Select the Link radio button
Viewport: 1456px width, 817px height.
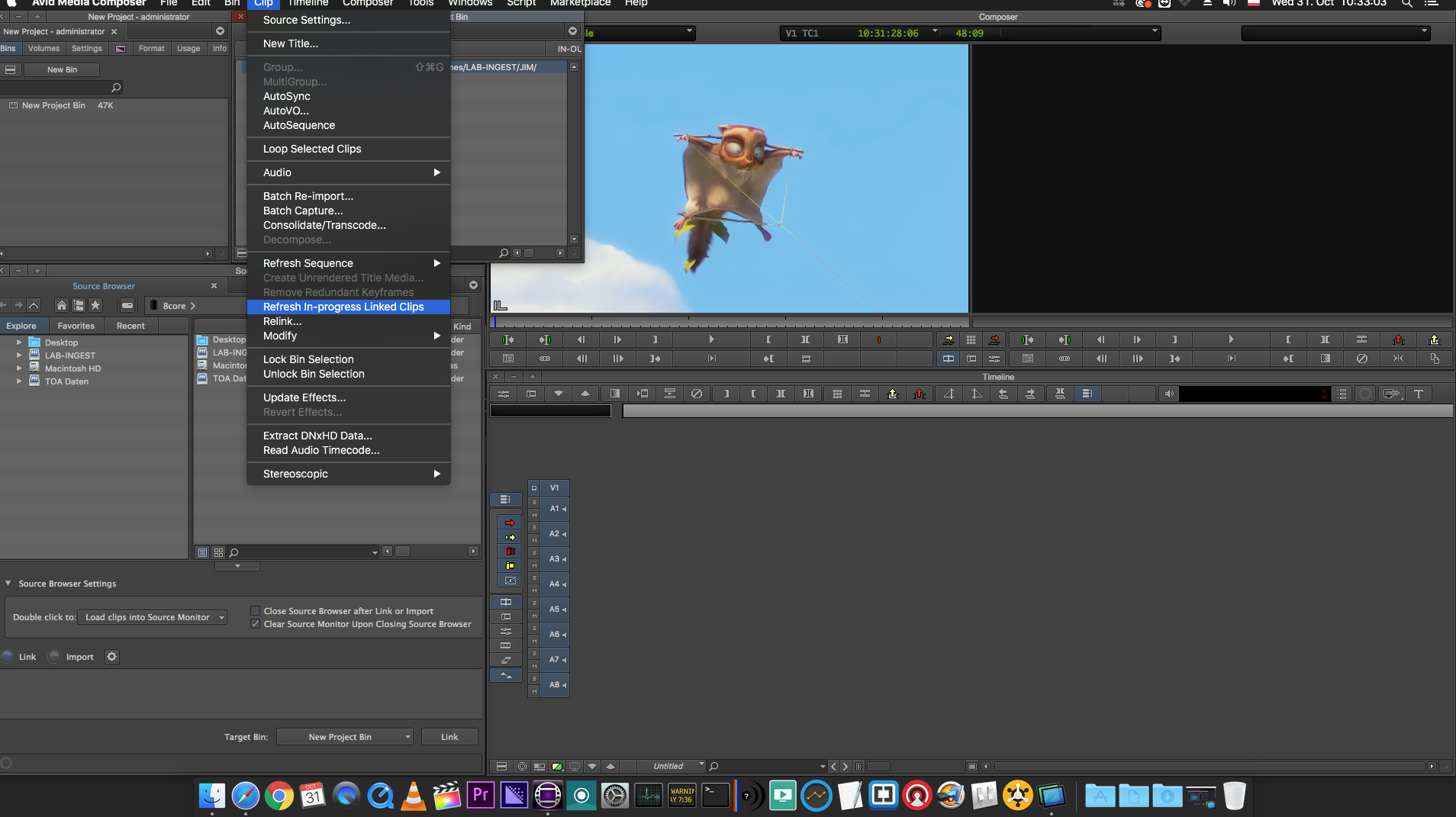tap(8, 657)
